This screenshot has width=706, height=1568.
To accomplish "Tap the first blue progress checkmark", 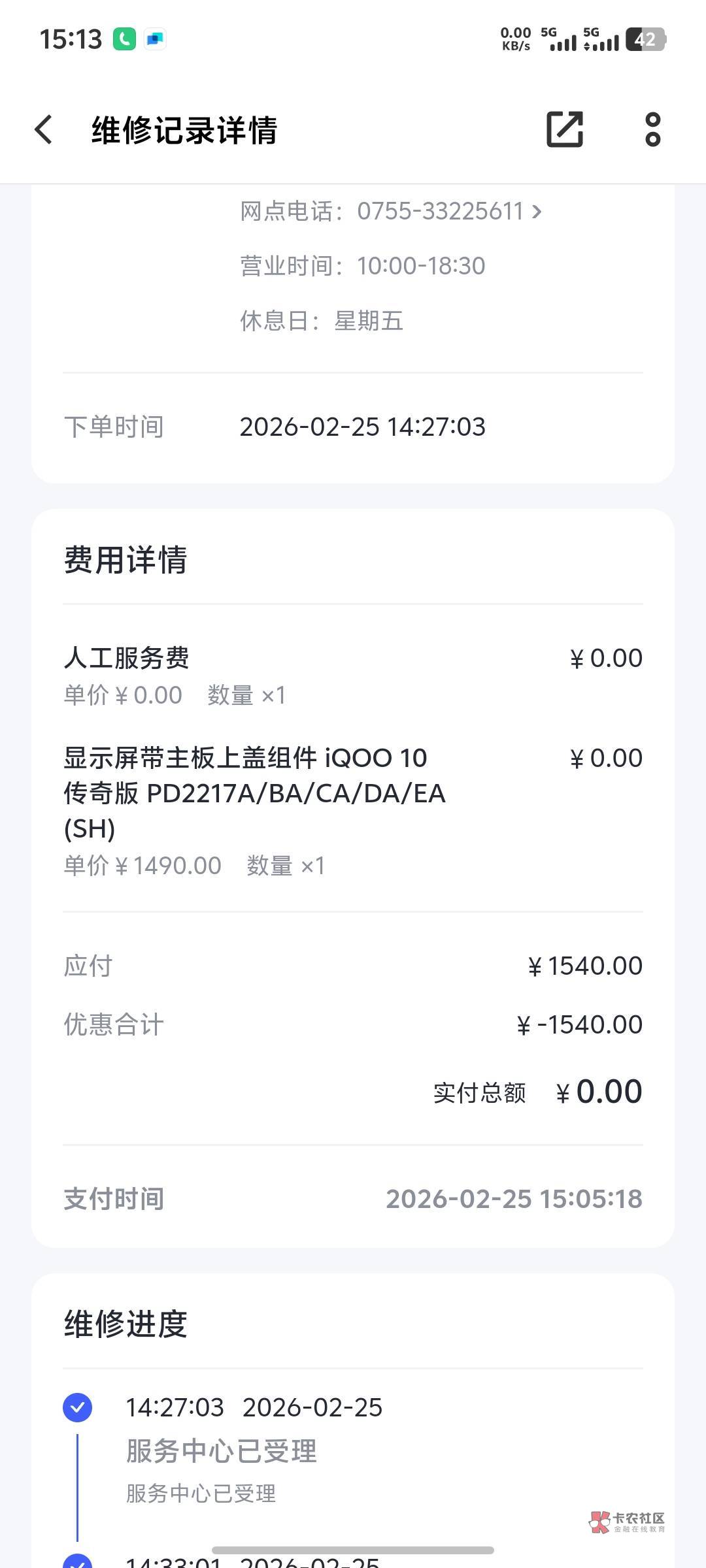I will pos(77,1407).
